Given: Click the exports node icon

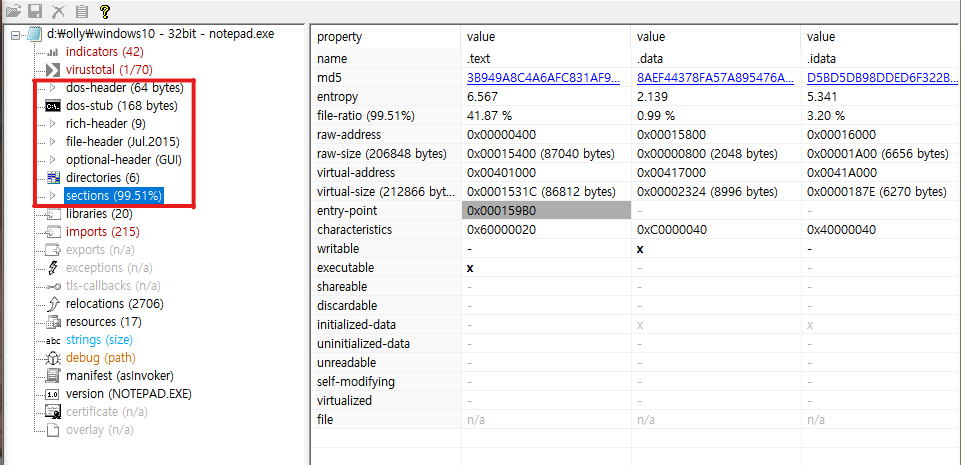Looking at the screenshot, I should point(54,250).
